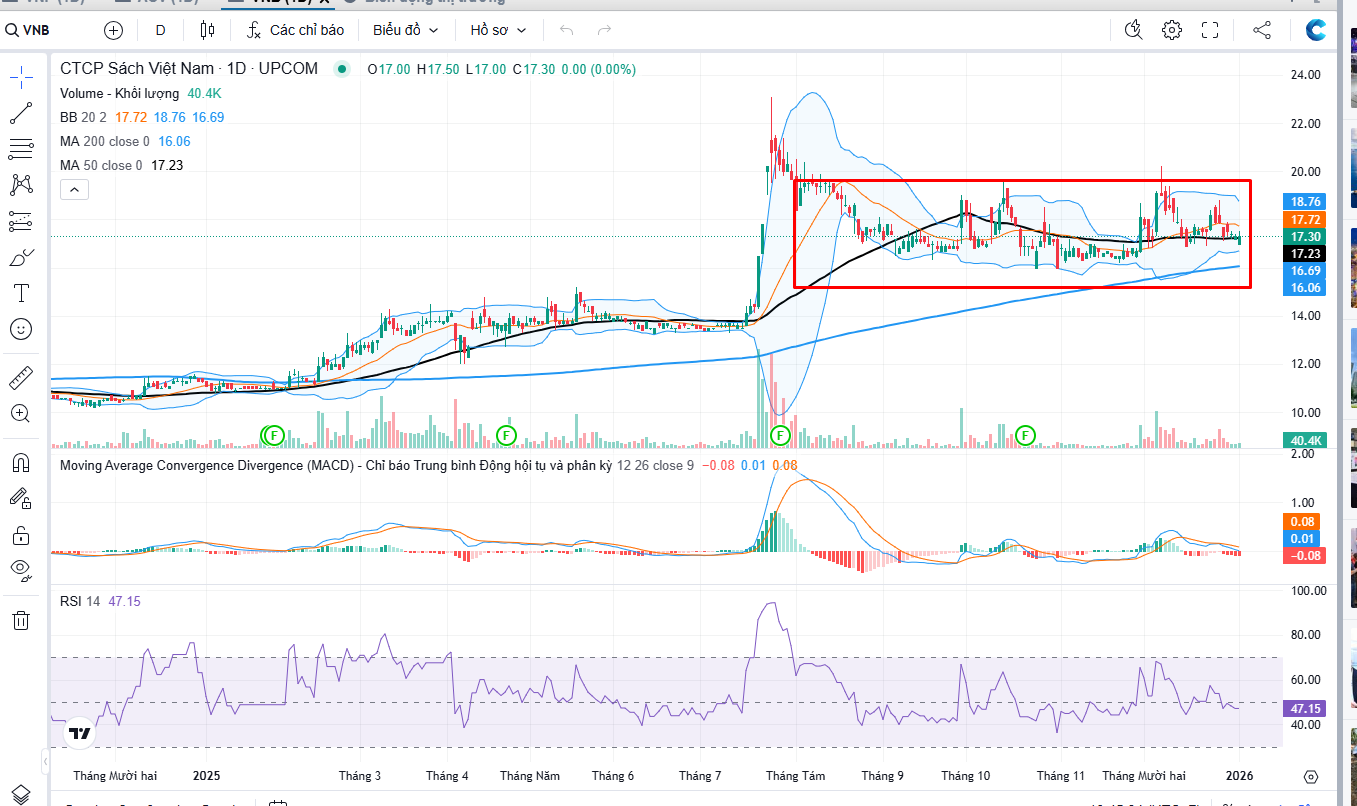Select the MA 200 close indicator legend
The width and height of the screenshot is (1357, 806).
[x=105, y=141]
